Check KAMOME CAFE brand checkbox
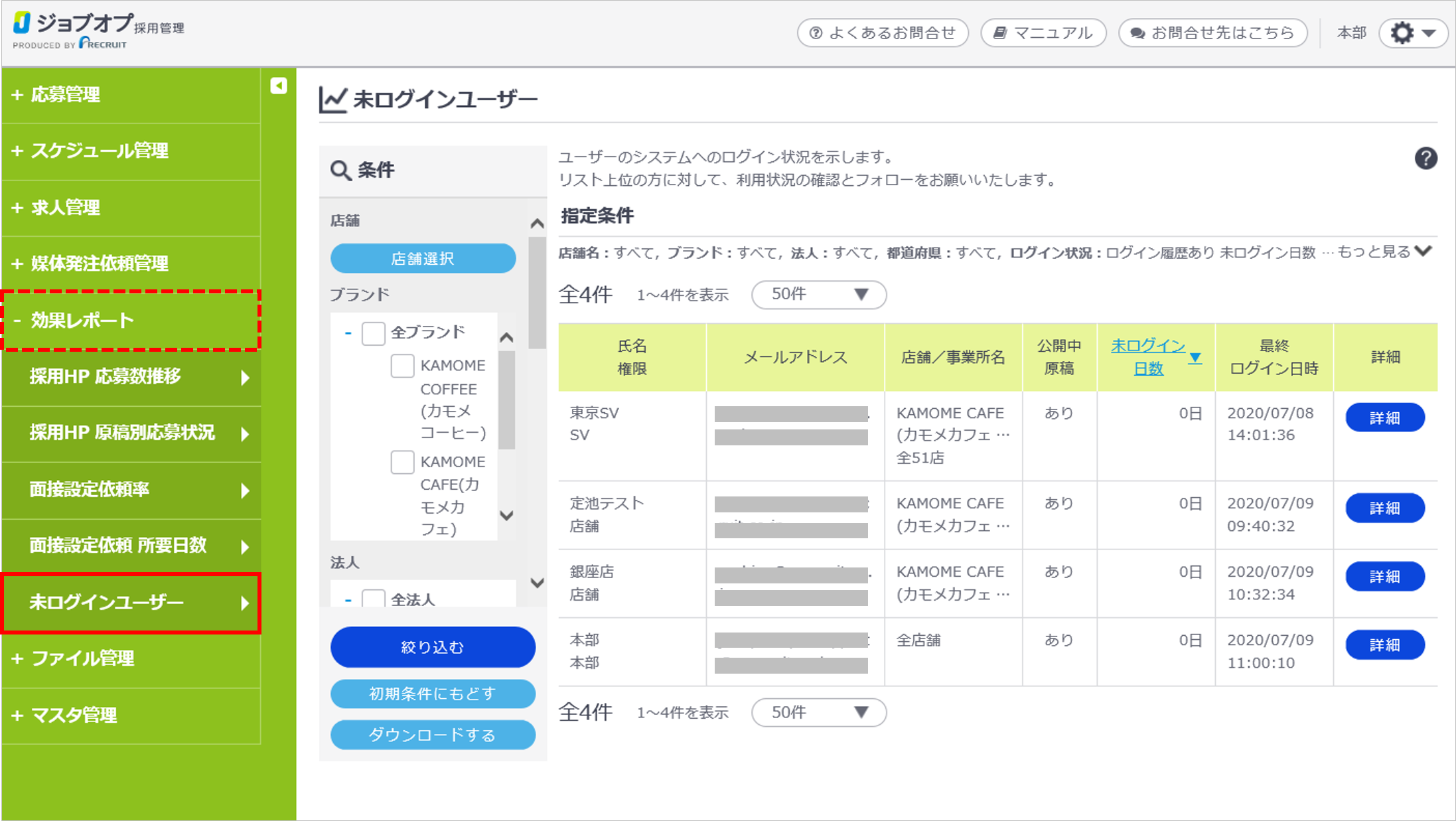Screen dimensions: 1456x821 click(x=402, y=462)
